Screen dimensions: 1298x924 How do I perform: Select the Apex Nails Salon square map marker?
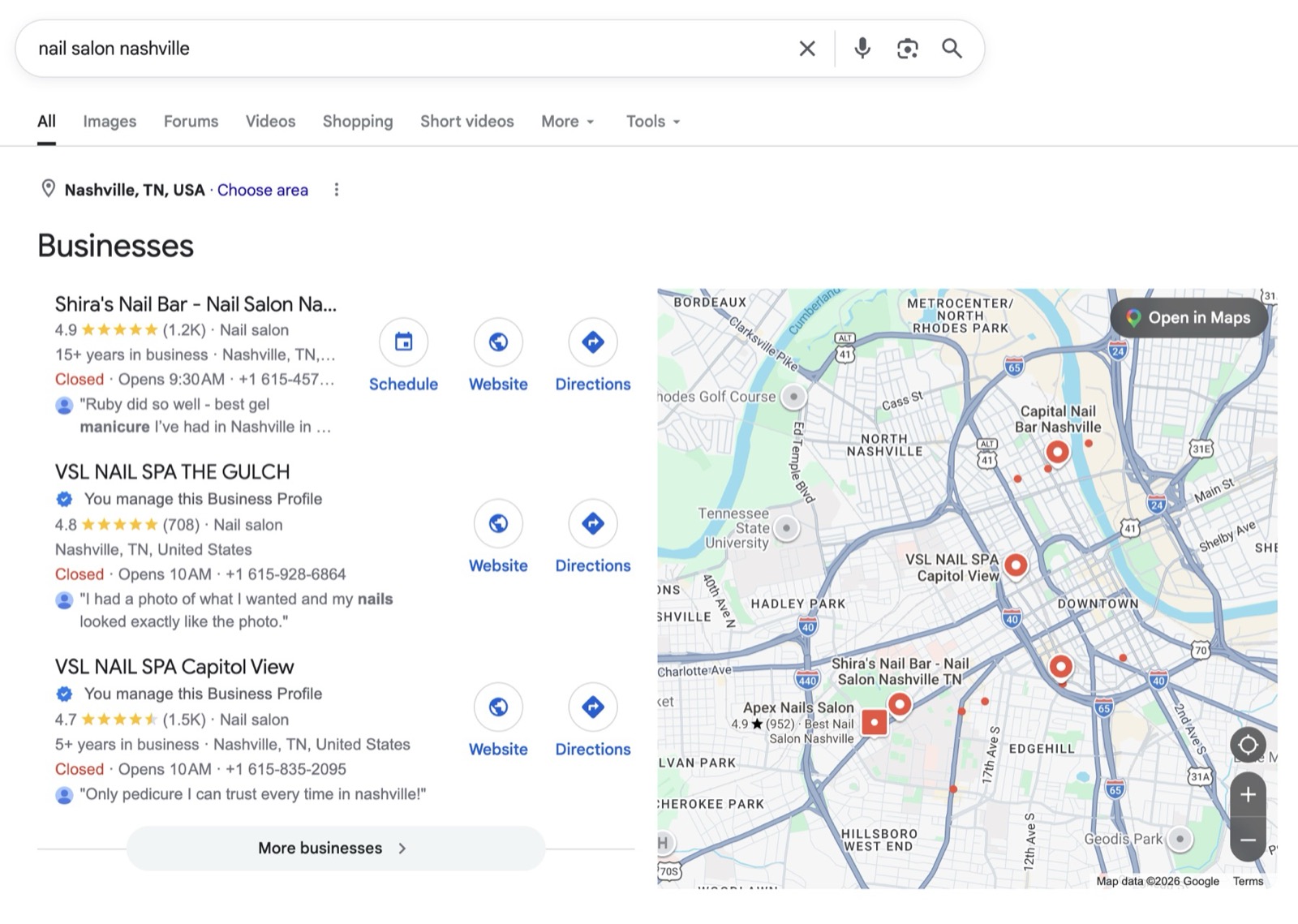(x=874, y=722)
